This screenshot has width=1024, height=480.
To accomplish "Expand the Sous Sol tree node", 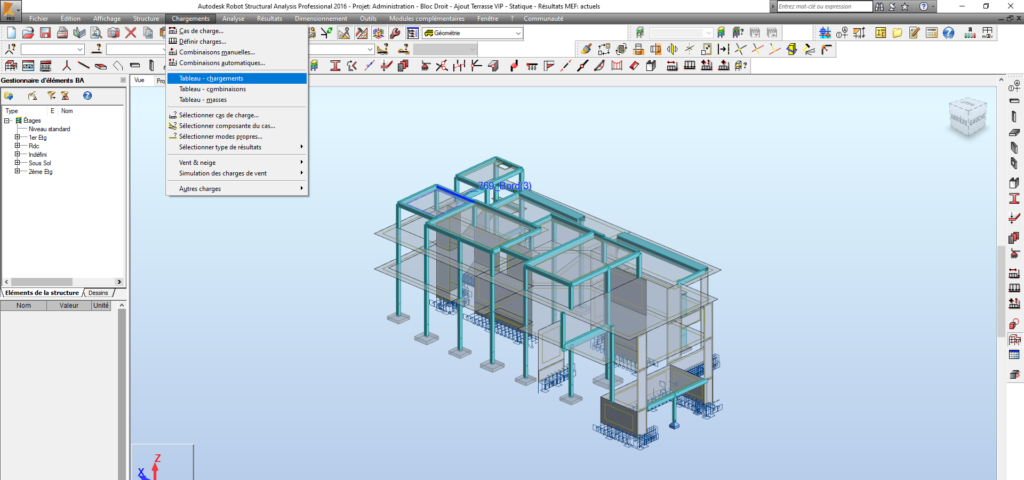I will (x=17, y=163).
